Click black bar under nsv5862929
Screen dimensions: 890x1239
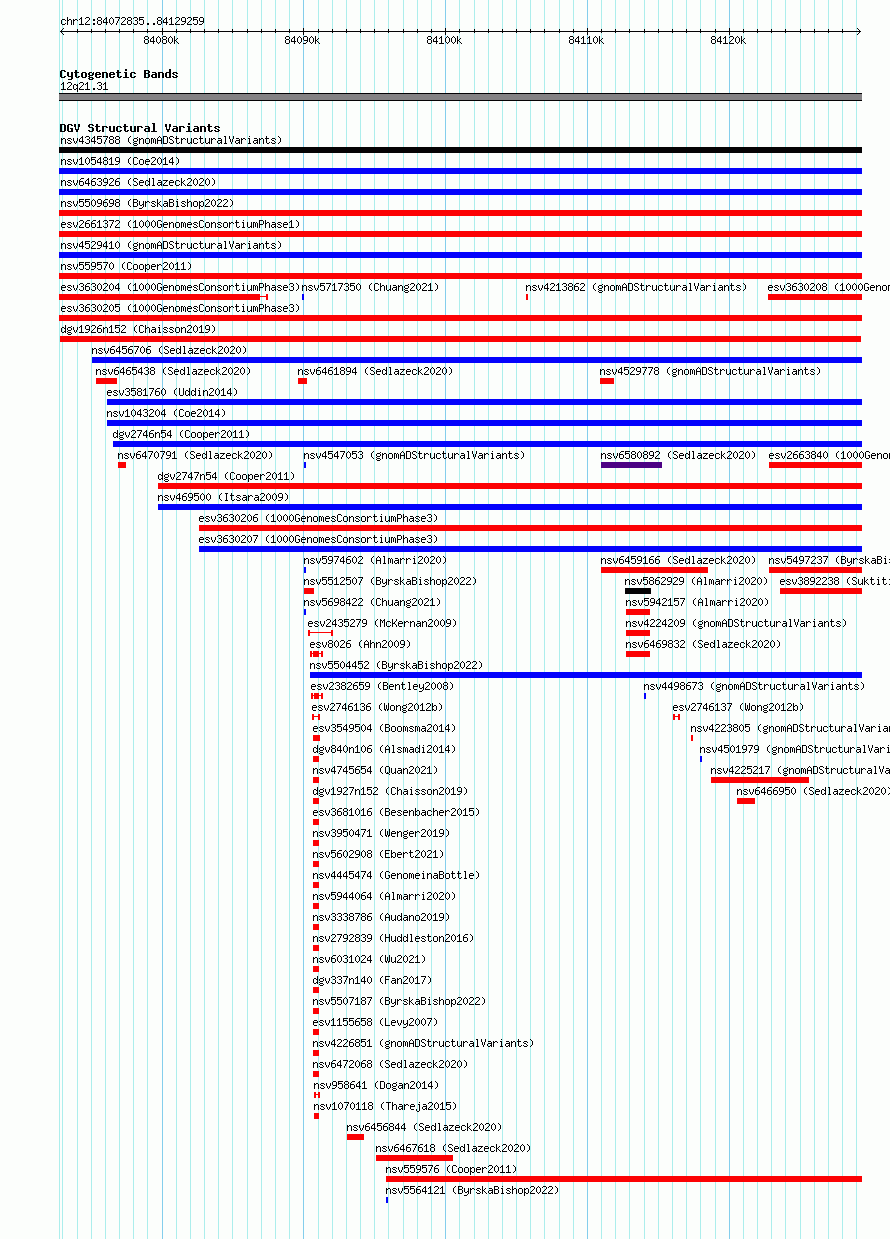click(x=638, y=591)
